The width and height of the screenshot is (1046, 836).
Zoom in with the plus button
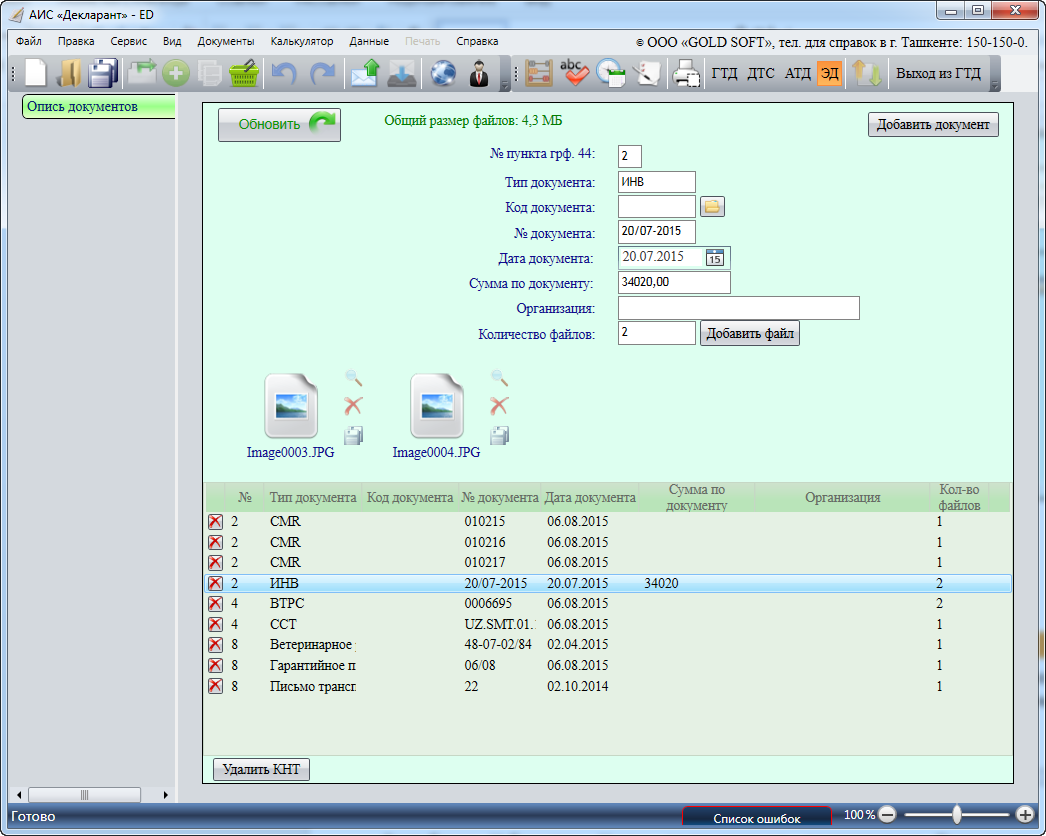tap(1025, 815)
